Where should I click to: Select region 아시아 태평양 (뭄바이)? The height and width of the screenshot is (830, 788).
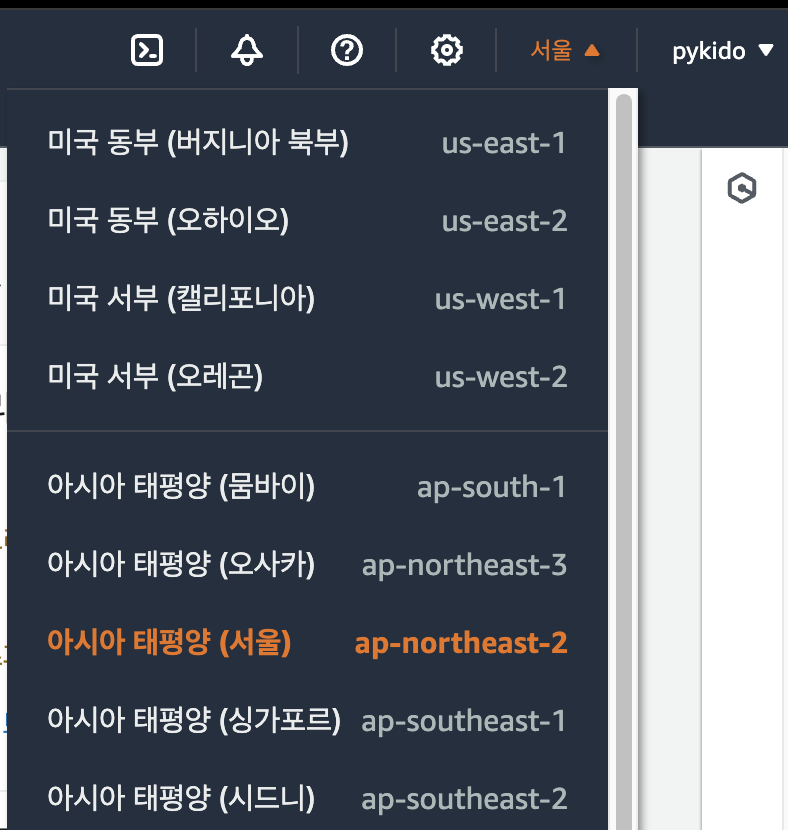pyautogui.click(x=307, y=486)
